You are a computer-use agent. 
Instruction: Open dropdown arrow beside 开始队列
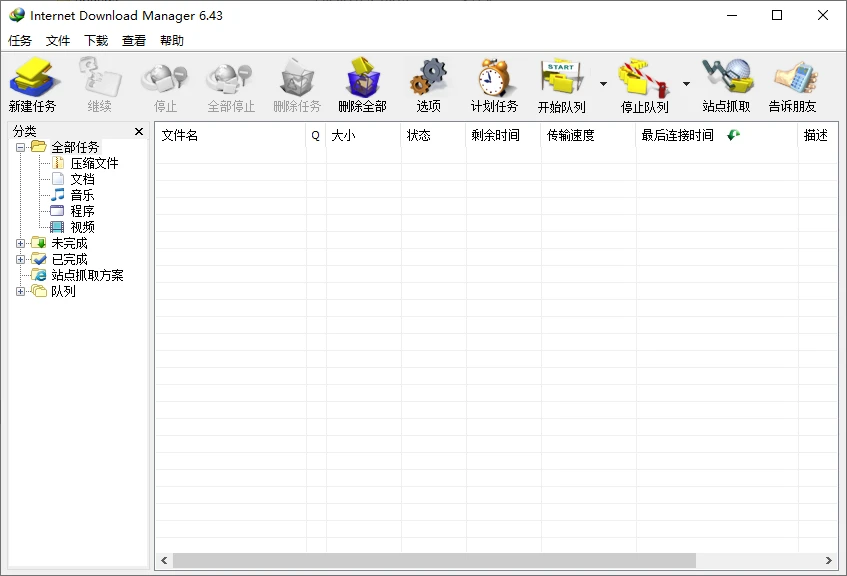point(603,84)
